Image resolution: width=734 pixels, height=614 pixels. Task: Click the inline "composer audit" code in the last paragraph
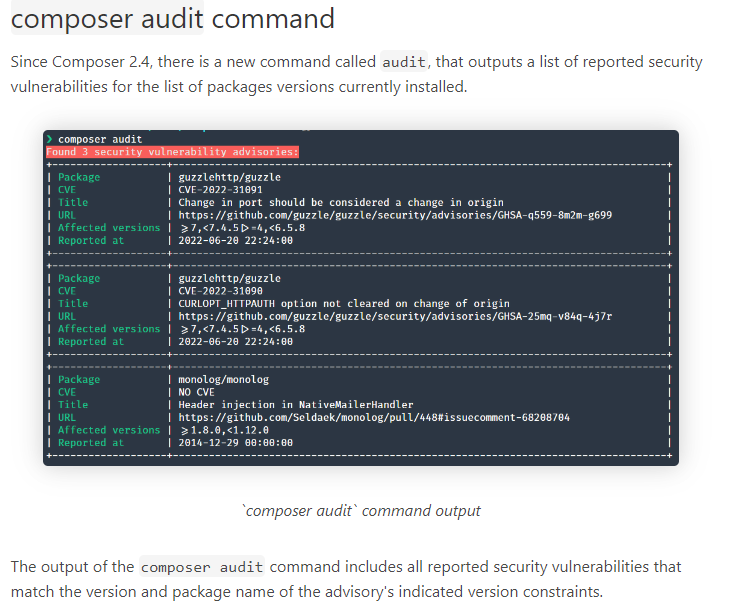pos(202,567)
